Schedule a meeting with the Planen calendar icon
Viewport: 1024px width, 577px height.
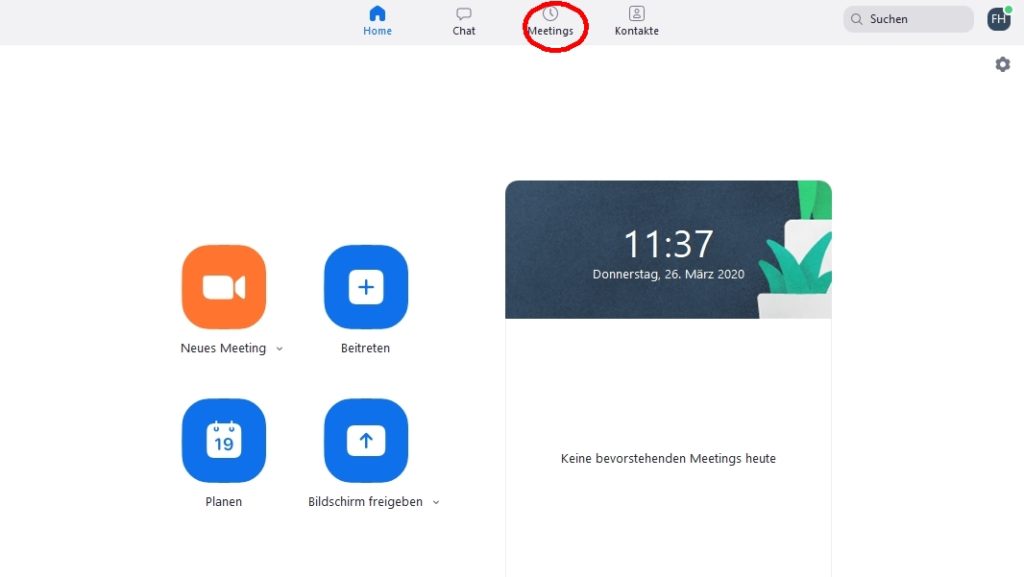(x=224, y=441)
